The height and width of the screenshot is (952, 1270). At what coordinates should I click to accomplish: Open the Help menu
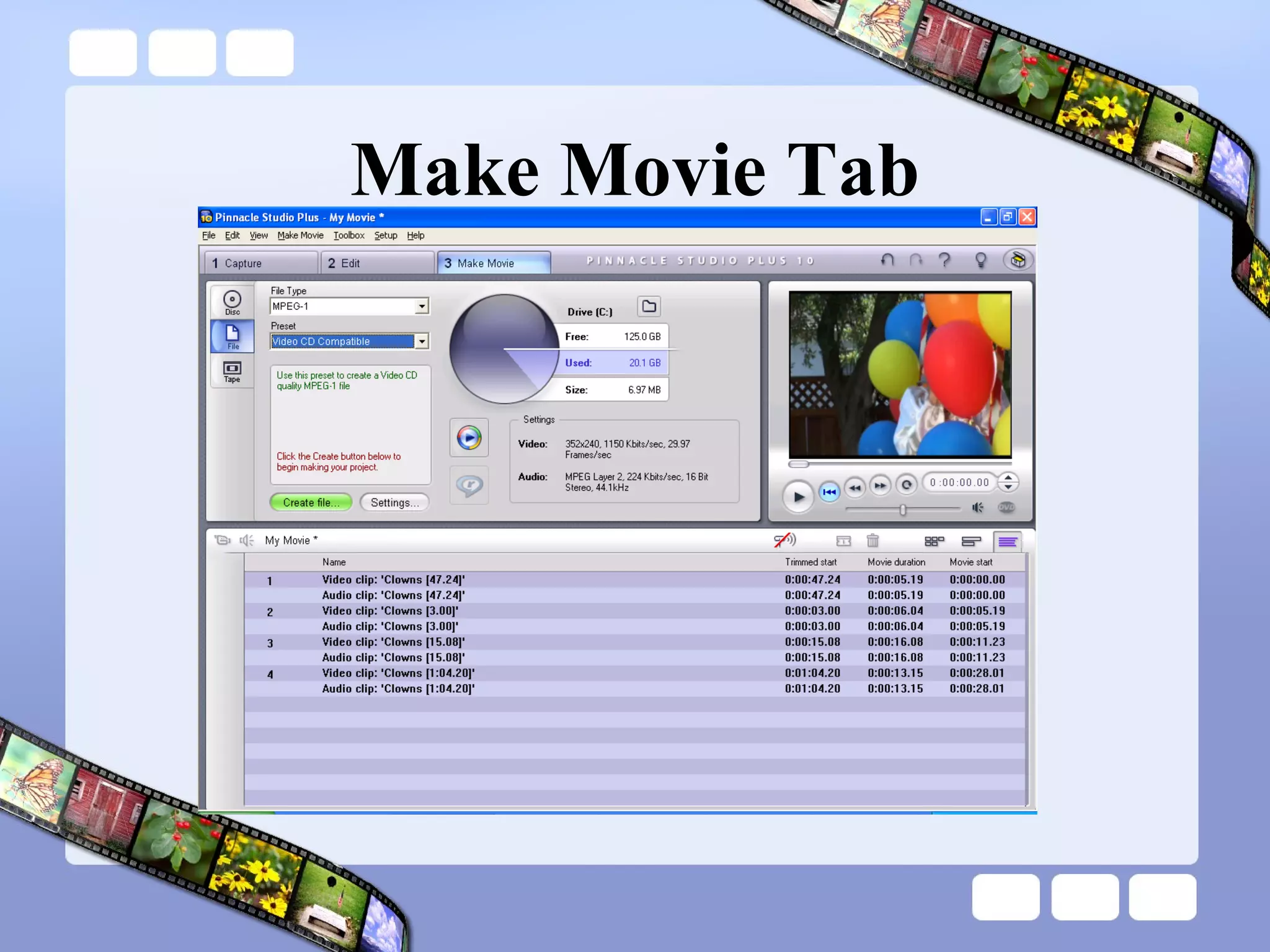(415, 236)
